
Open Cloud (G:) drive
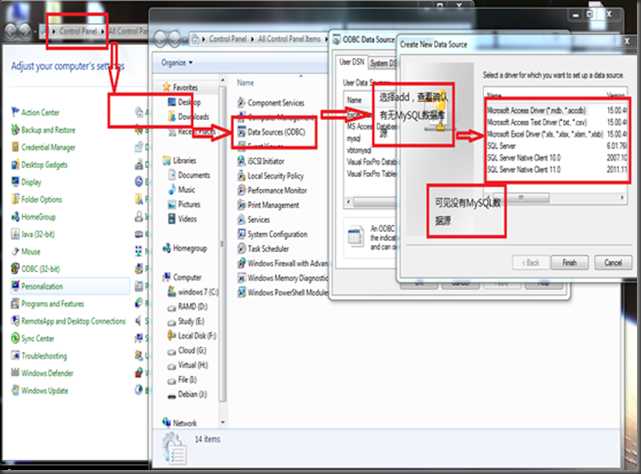click(187, 350)
